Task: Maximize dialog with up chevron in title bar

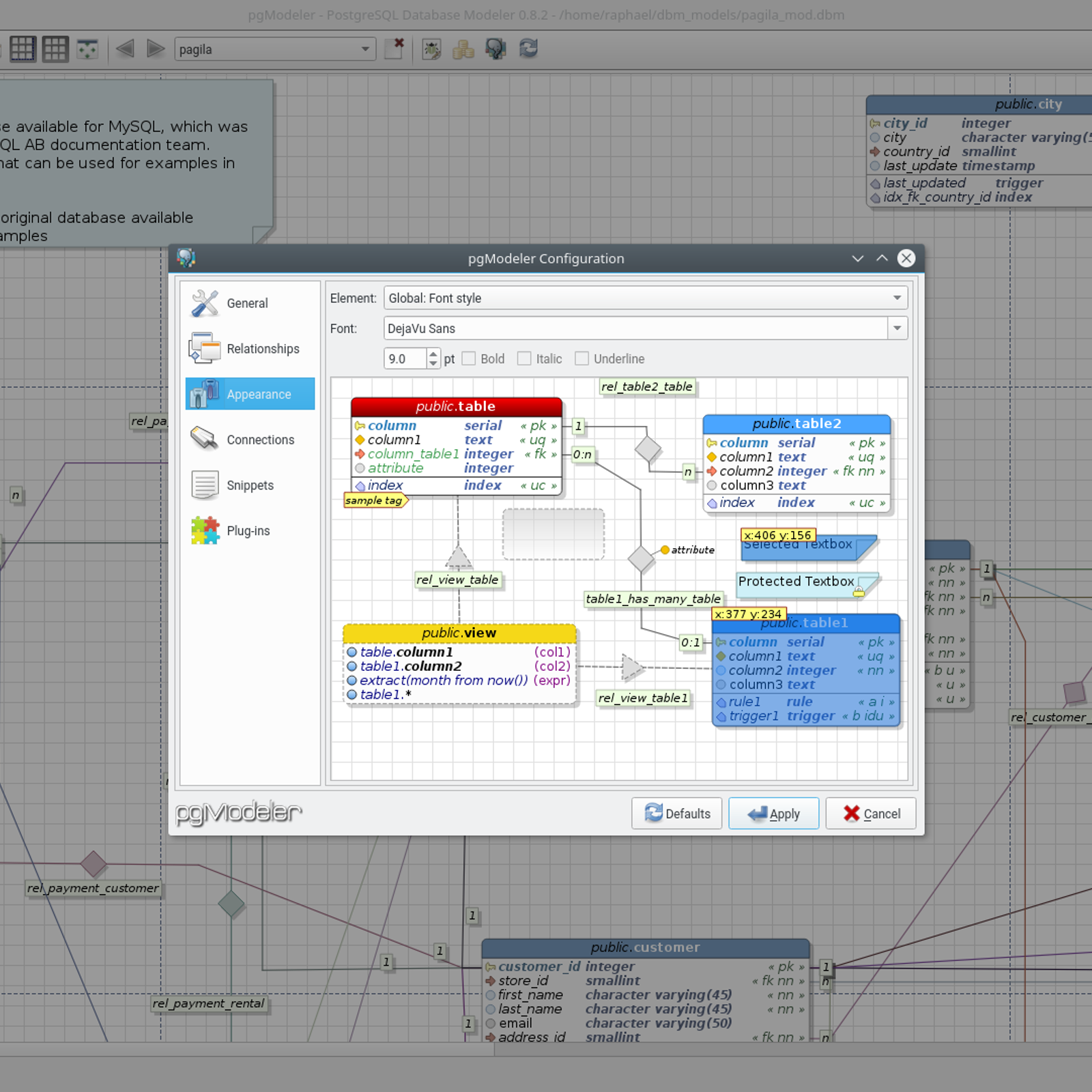Action: coord(882,258)
